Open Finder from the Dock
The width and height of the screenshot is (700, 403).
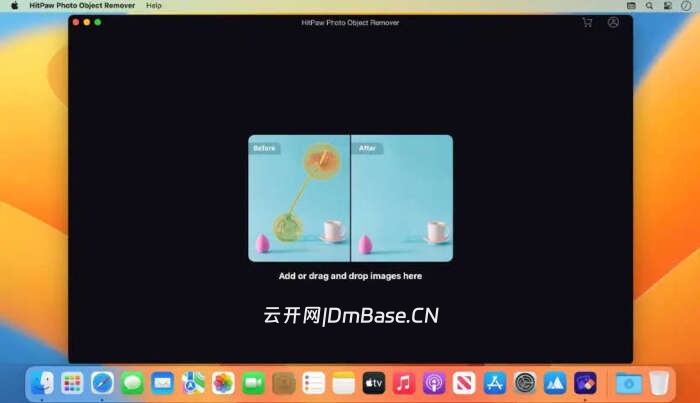(42, 383)
